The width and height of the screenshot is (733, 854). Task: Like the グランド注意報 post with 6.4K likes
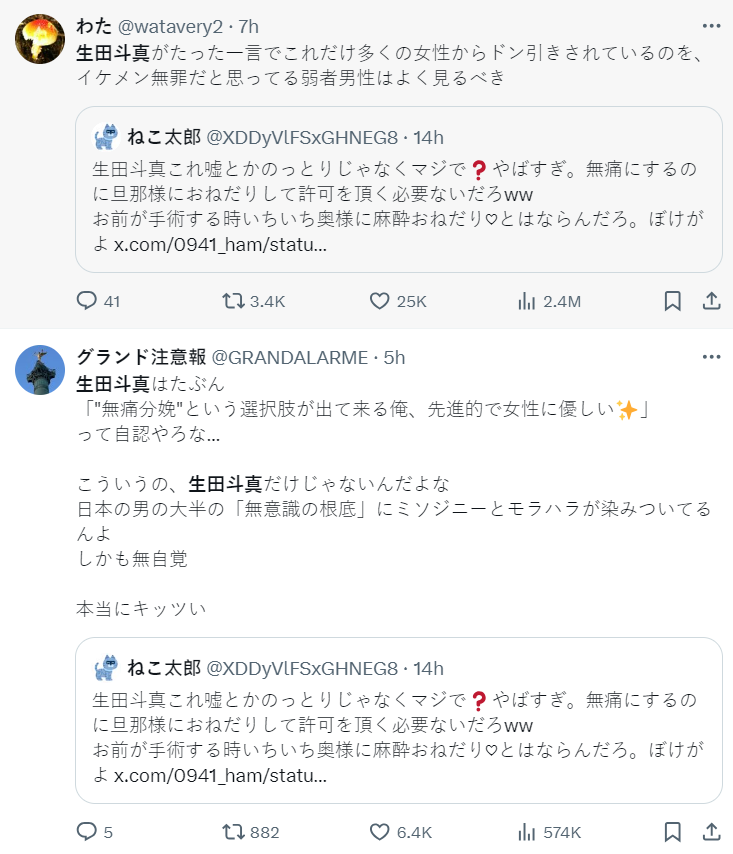tap(379, 832)
